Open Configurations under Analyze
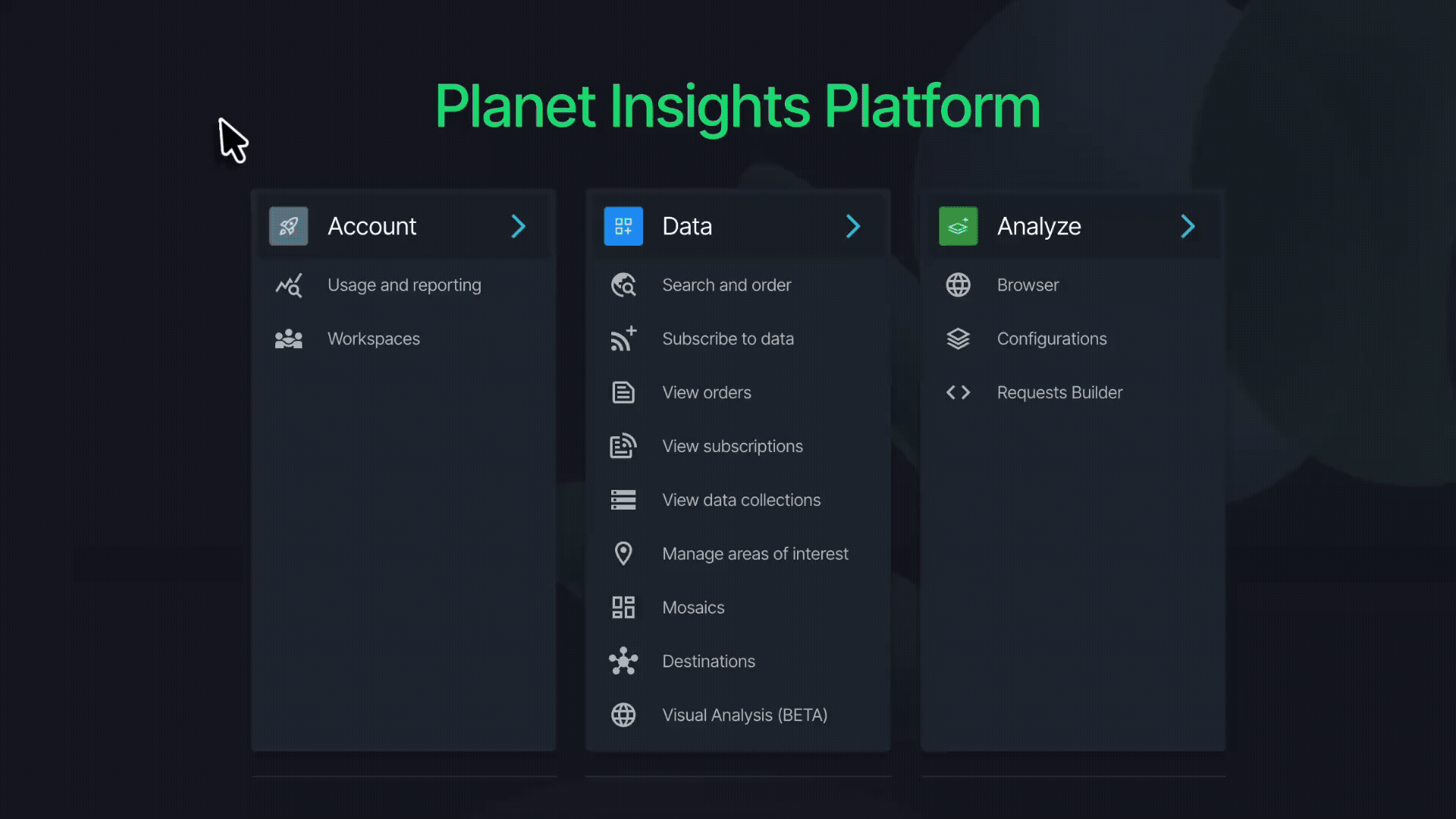This screenshot has height=819, width=1456. 1052,339
